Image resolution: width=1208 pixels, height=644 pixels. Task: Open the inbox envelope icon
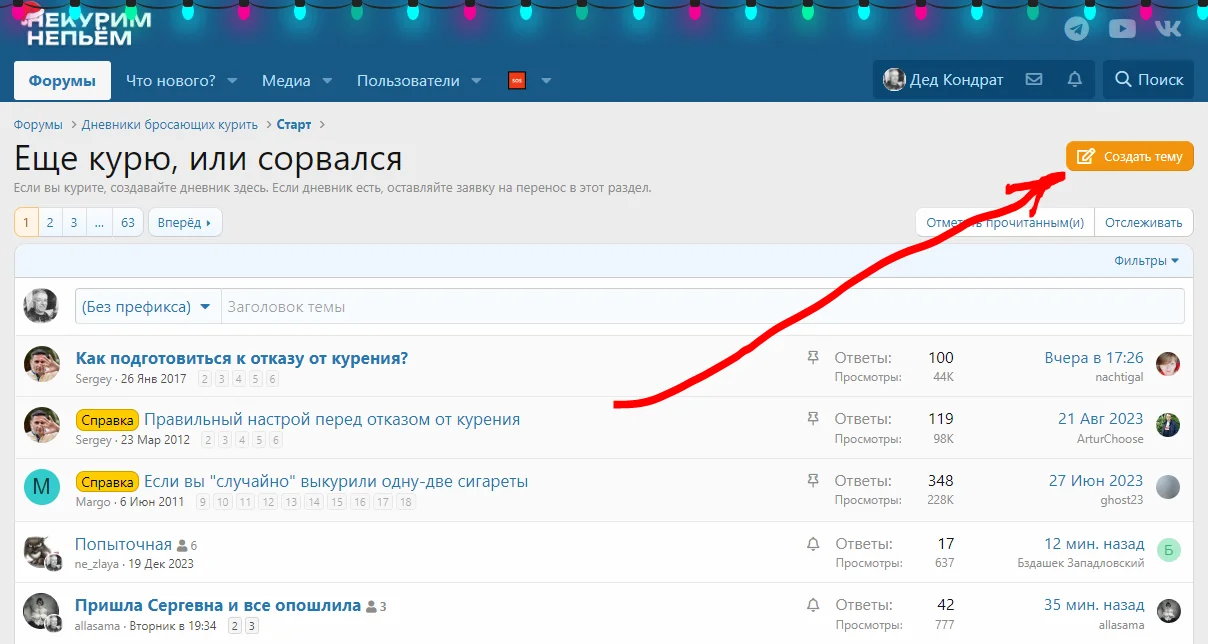(x=1034, y=80)
